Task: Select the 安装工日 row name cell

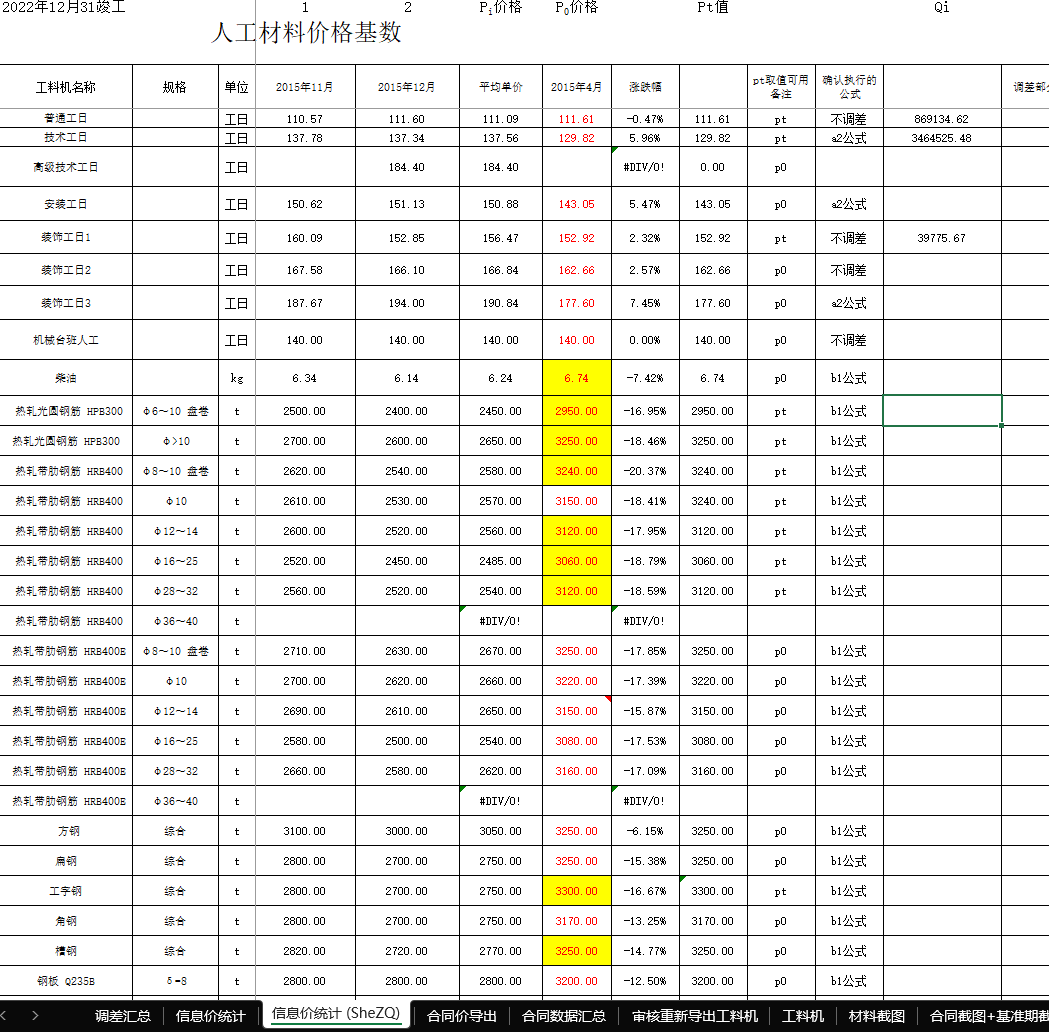Action: (66, 204)
